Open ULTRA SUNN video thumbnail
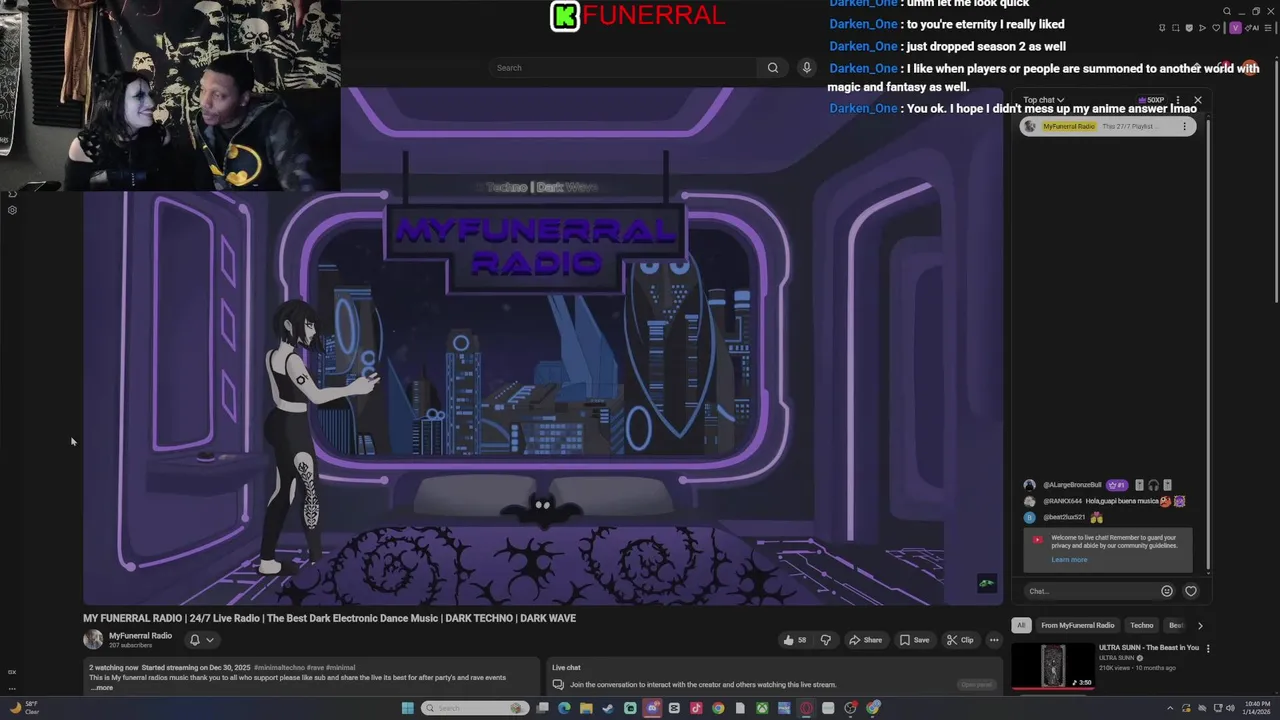Image resolution: width=1280 pixels, height=720 pixels. pos(1053,666)
